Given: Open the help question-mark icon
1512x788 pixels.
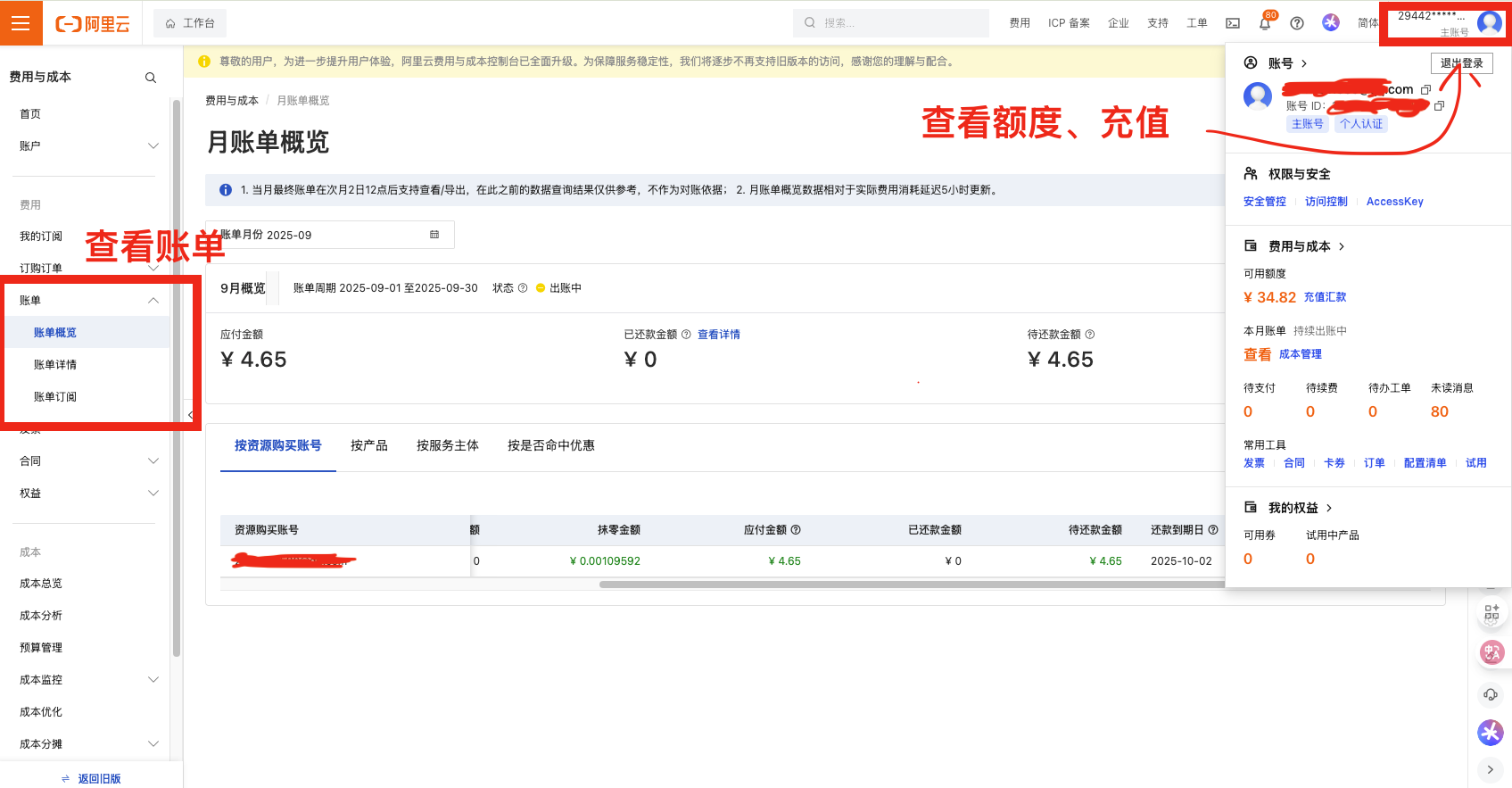Looking at the screenshot, I should click(1297, 23).
